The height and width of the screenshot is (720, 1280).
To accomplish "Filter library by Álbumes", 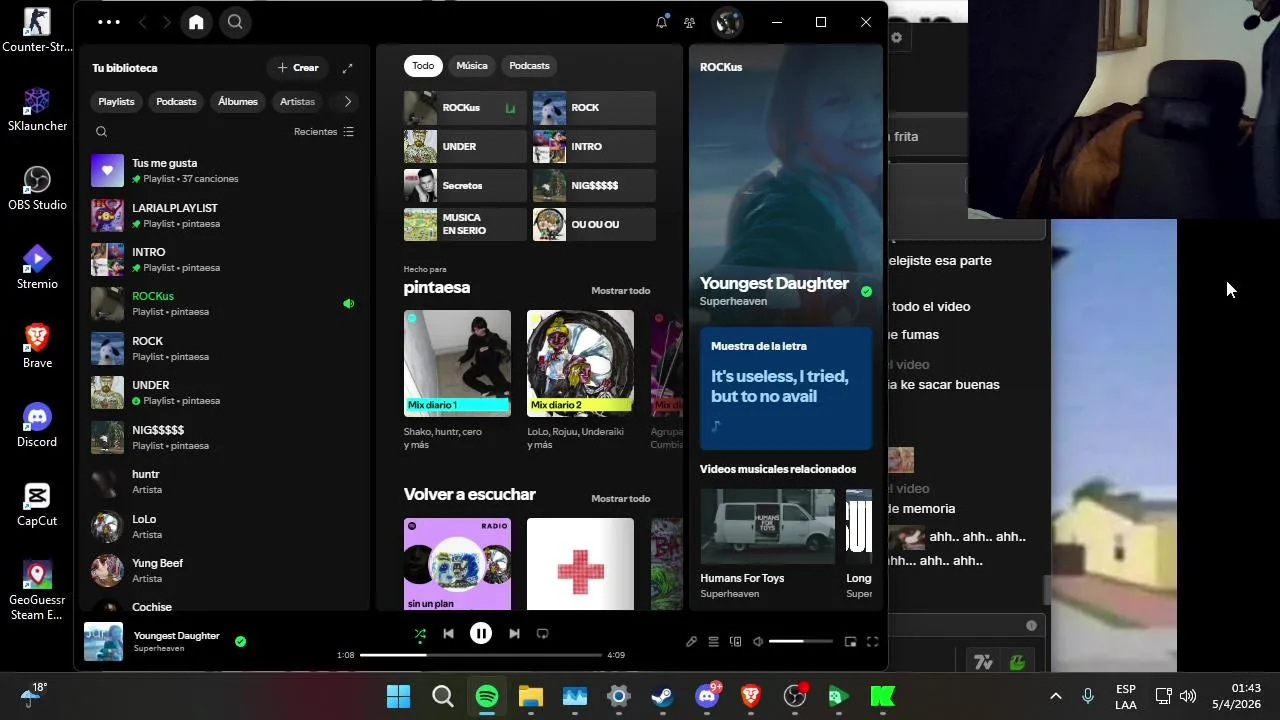I will [238, 102].
